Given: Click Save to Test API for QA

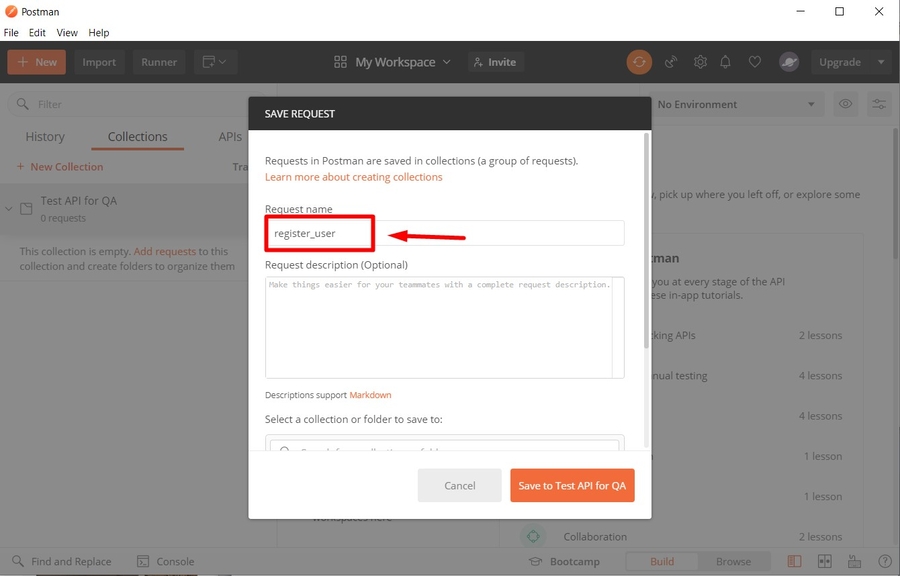Looking at the screenshot, I should (572, 485).
